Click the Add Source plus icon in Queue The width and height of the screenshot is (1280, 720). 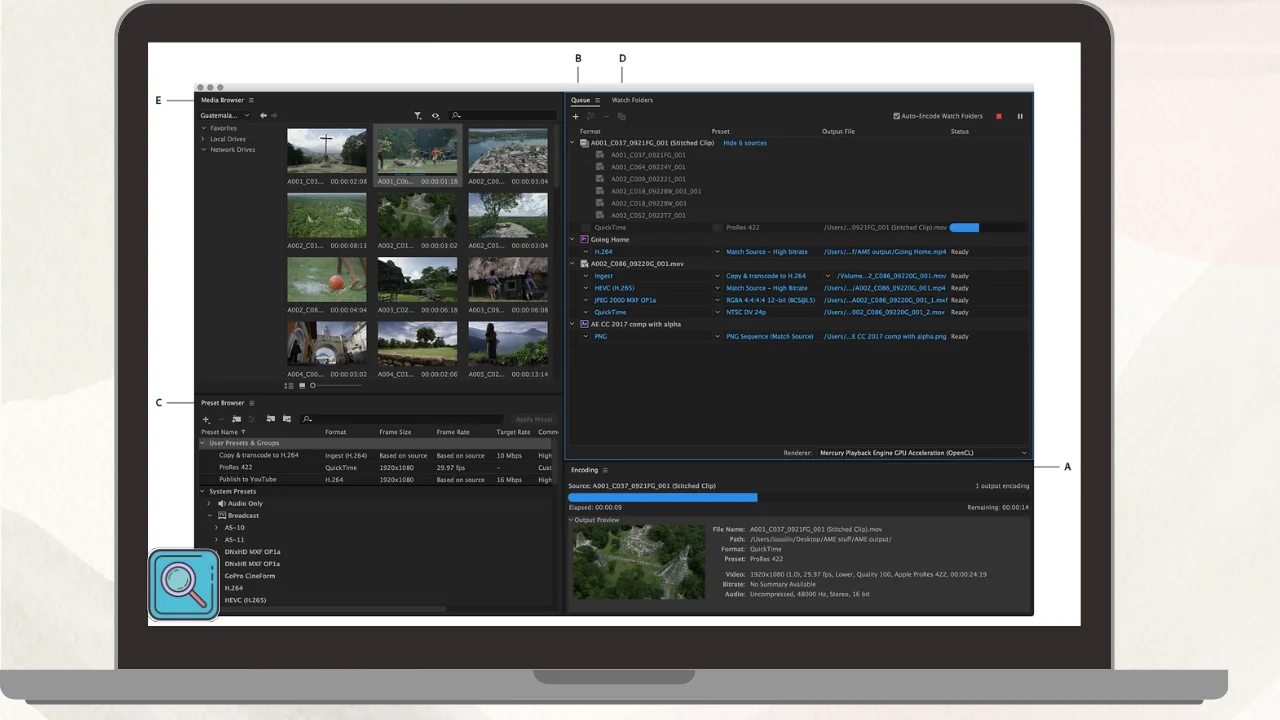576,117
